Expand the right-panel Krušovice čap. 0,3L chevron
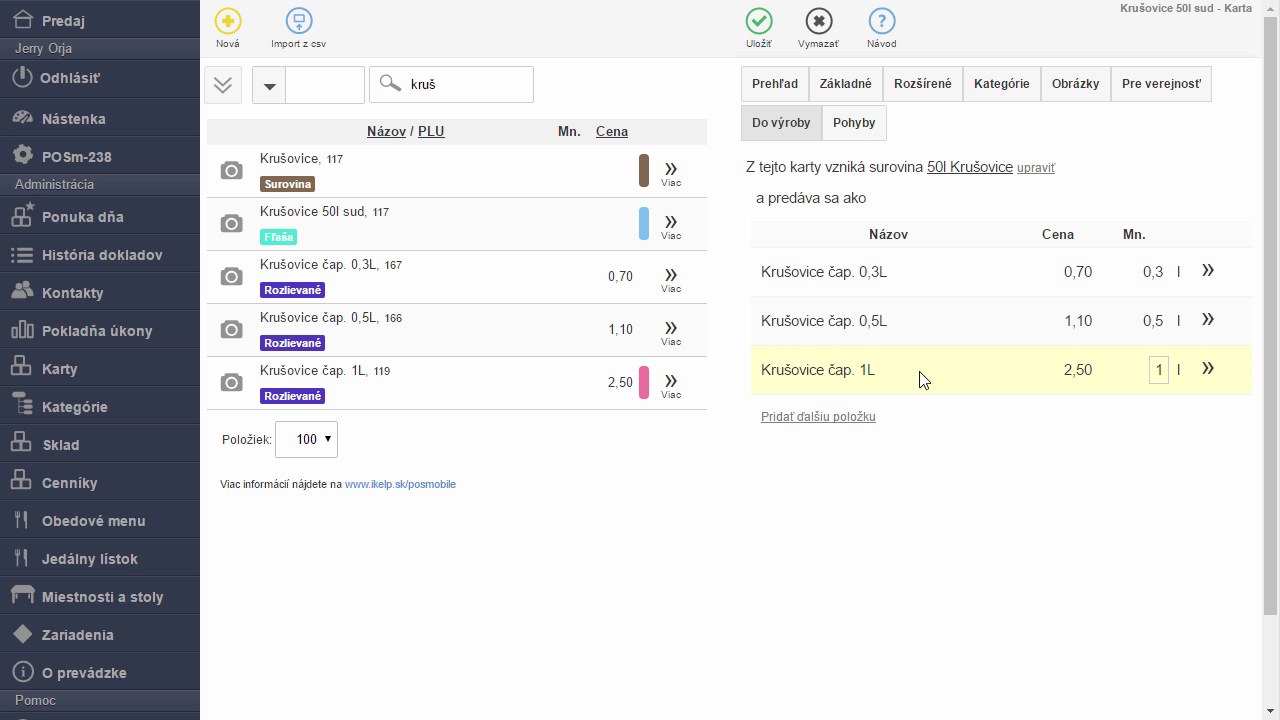Viewport: 1280px width, 720px height. (x=1208, y=271)
